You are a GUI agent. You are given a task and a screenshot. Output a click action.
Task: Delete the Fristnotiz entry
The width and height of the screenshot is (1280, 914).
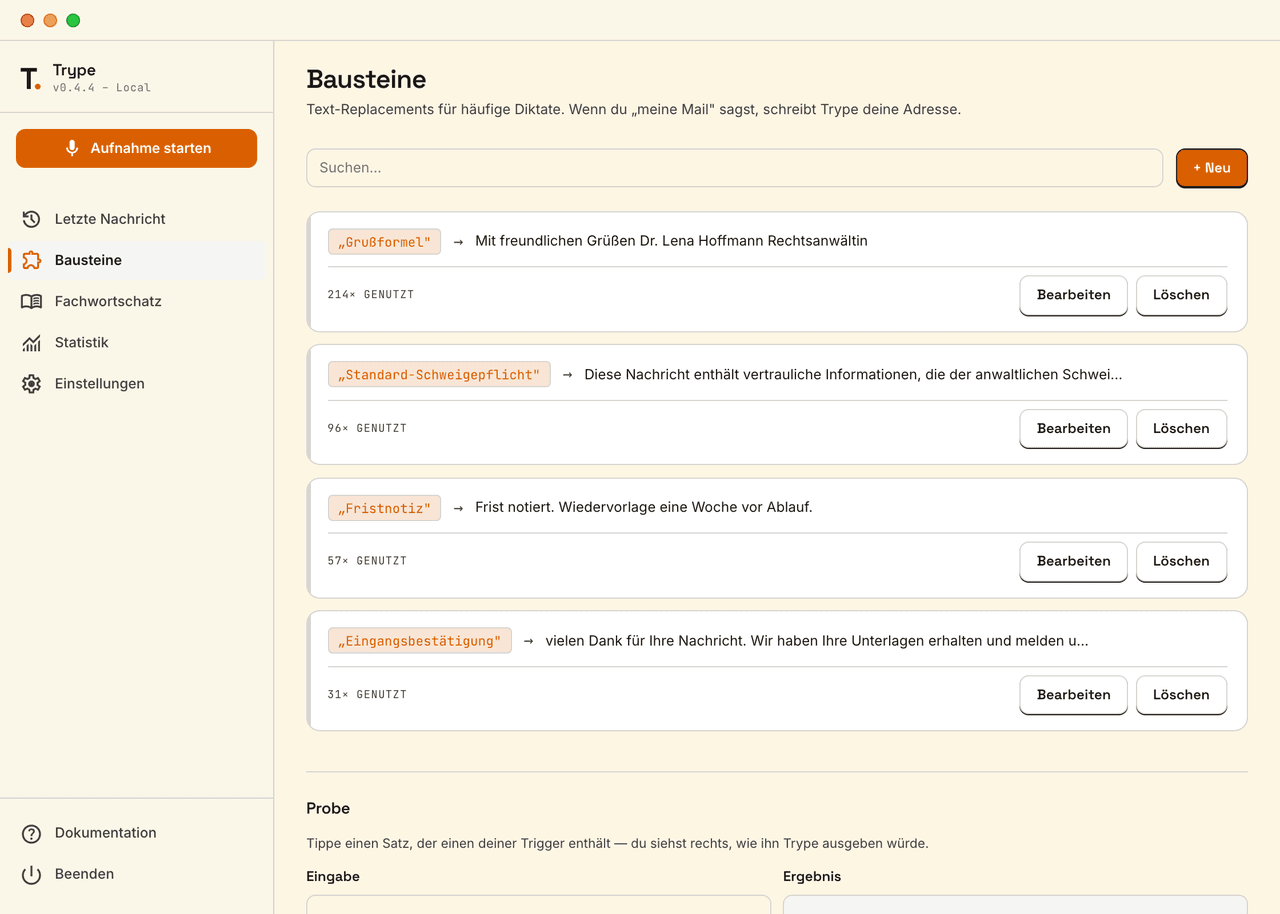point(1181,561)
